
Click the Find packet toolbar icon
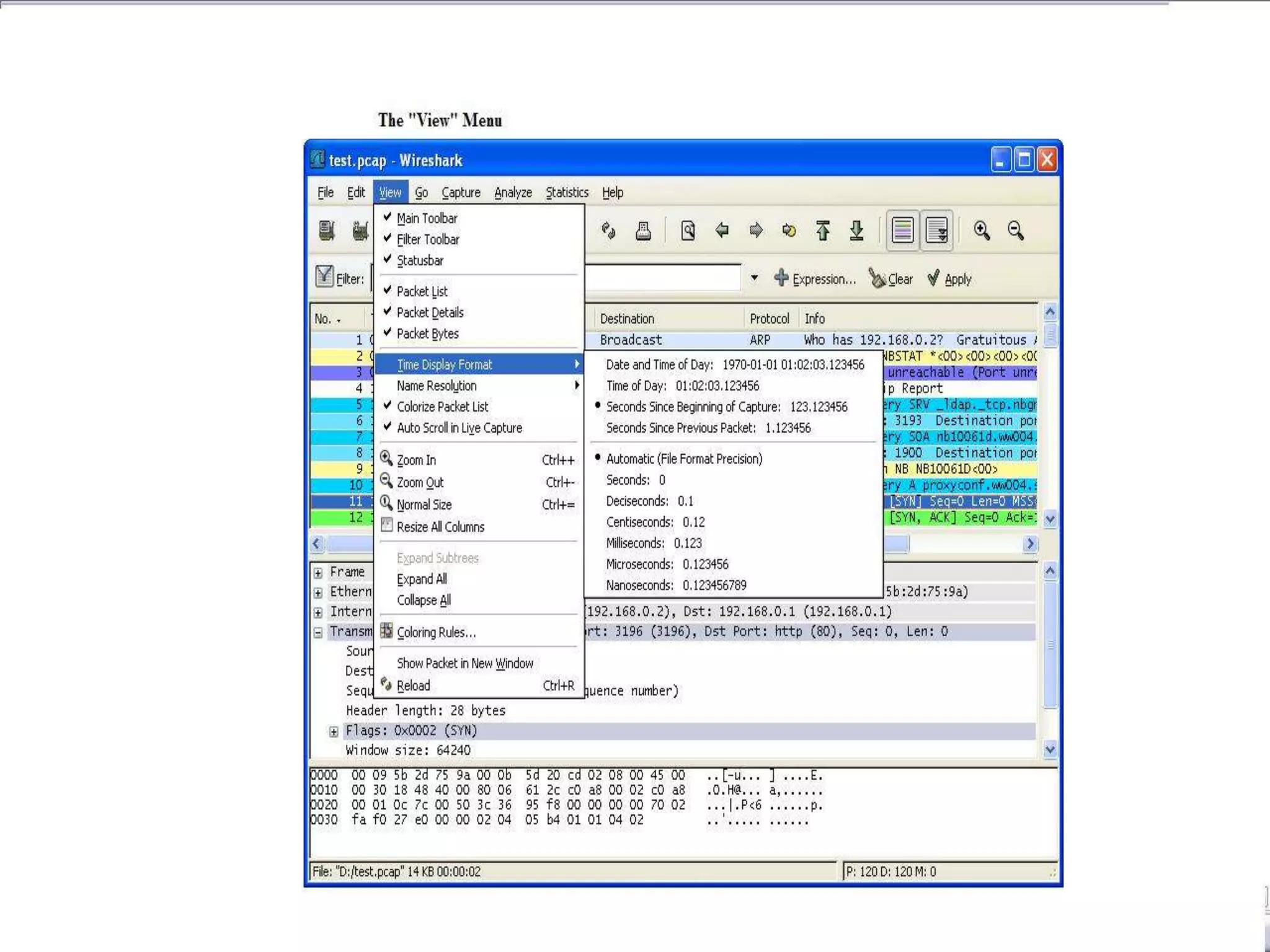688,231
